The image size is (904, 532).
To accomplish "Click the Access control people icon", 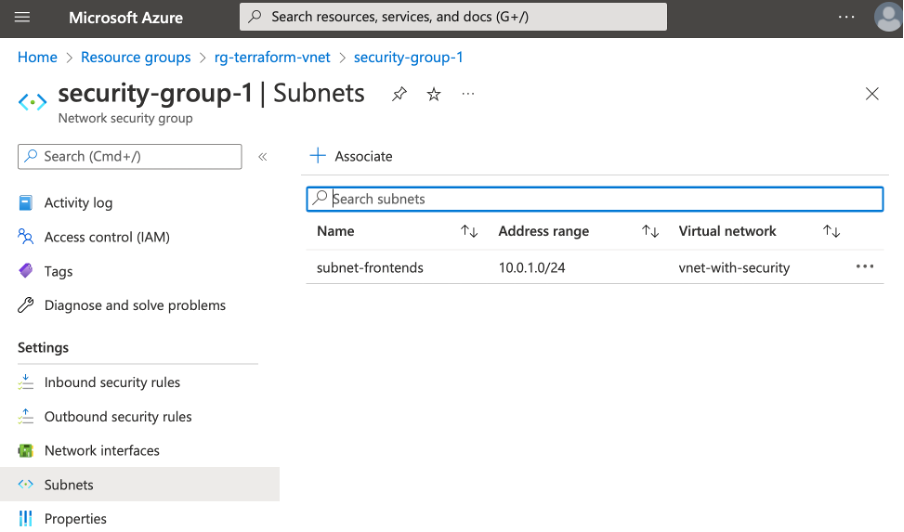I will coord(25,236).
